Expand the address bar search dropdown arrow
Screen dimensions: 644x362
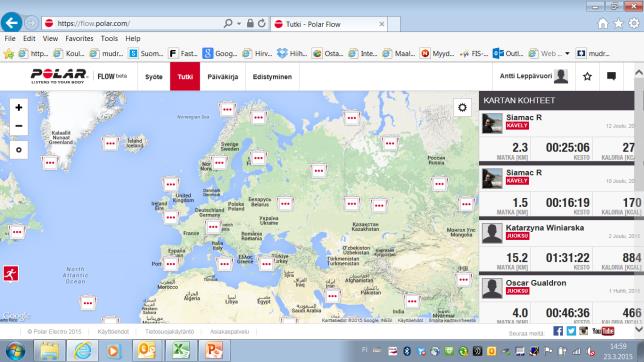click(239, 24)
